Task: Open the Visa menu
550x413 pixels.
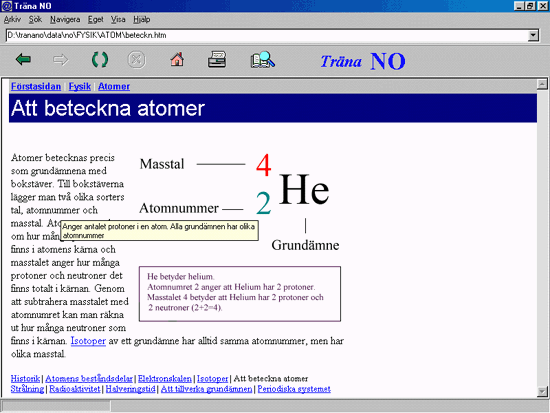Action: [x=118, y=20]
